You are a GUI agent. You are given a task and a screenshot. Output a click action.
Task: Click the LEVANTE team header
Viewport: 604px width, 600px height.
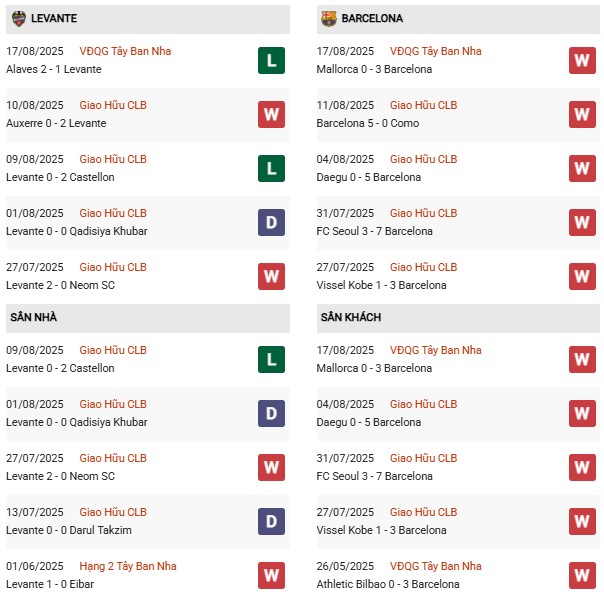[54, 18]
